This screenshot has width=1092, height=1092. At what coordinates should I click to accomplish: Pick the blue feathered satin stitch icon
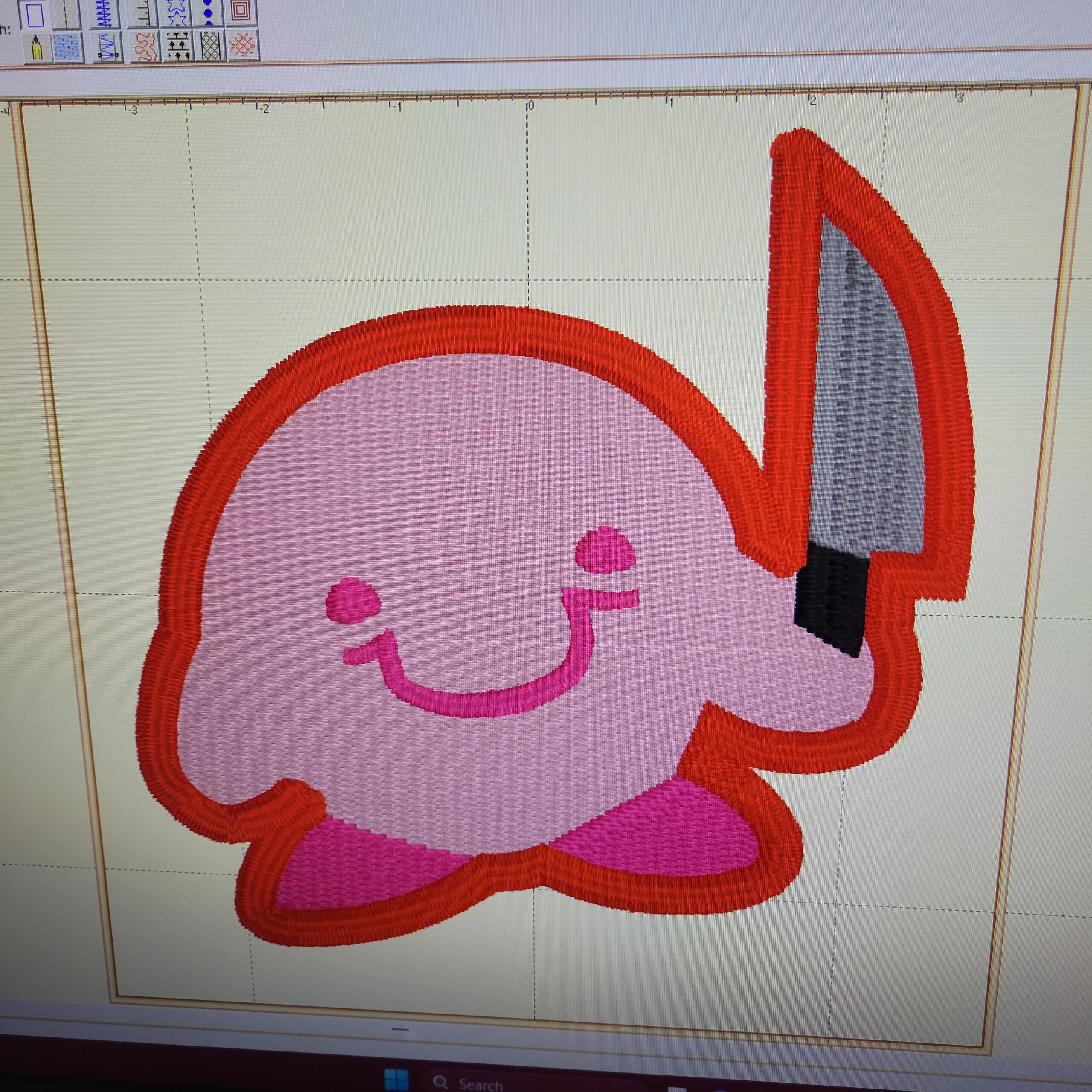pos(105,14)
